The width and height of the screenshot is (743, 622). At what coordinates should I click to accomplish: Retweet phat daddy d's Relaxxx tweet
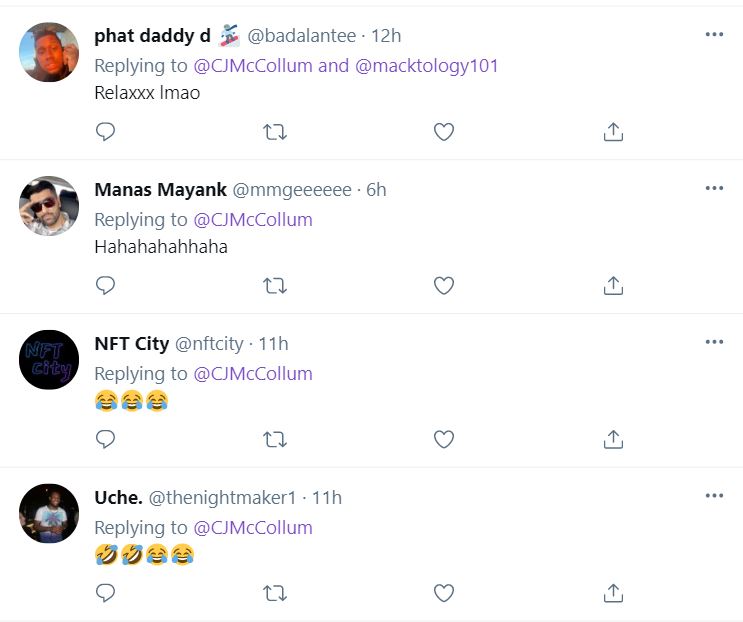click(x=274, y=132)
